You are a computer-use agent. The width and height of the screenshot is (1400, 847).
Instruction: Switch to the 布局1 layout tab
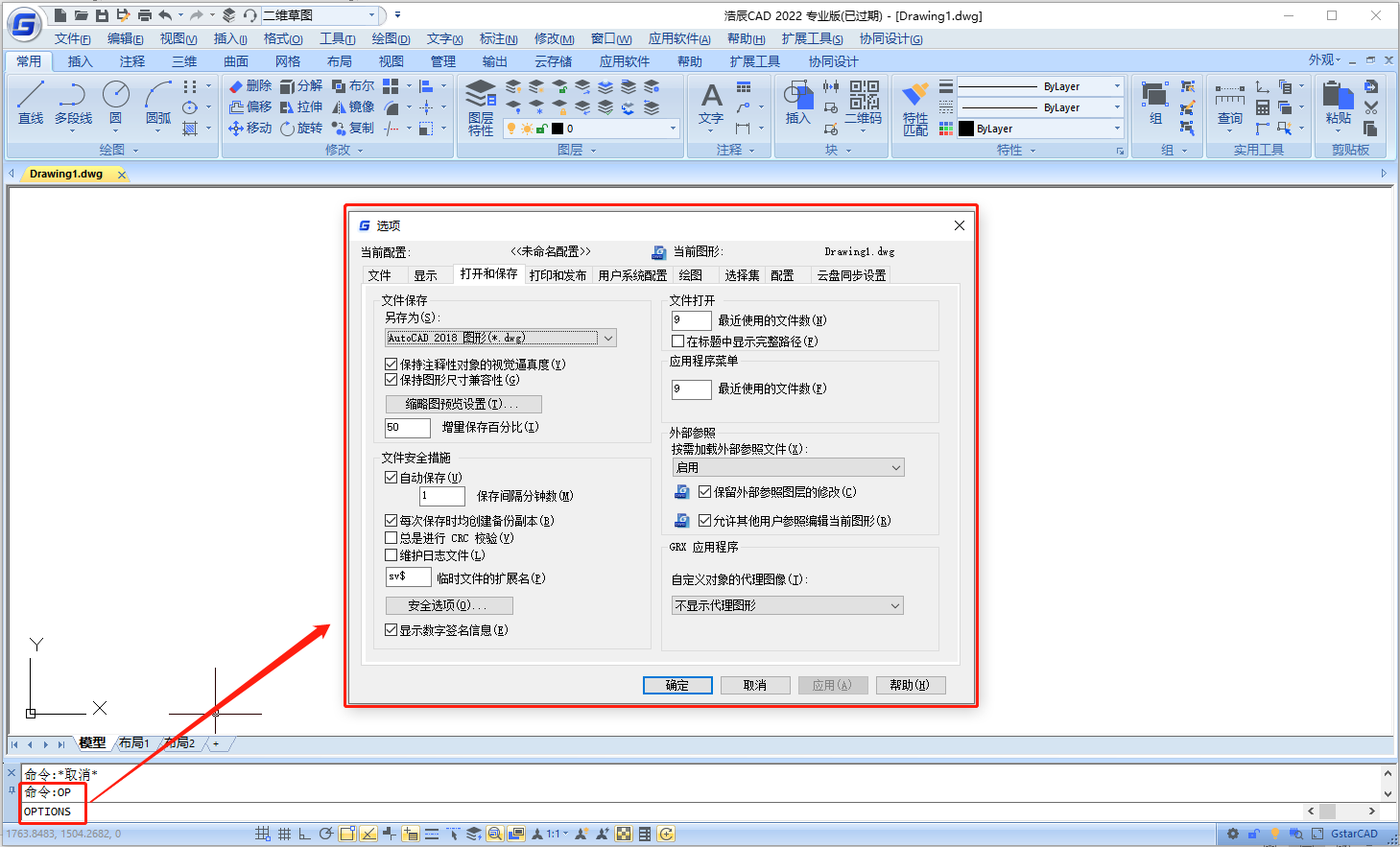click(134, 743)
